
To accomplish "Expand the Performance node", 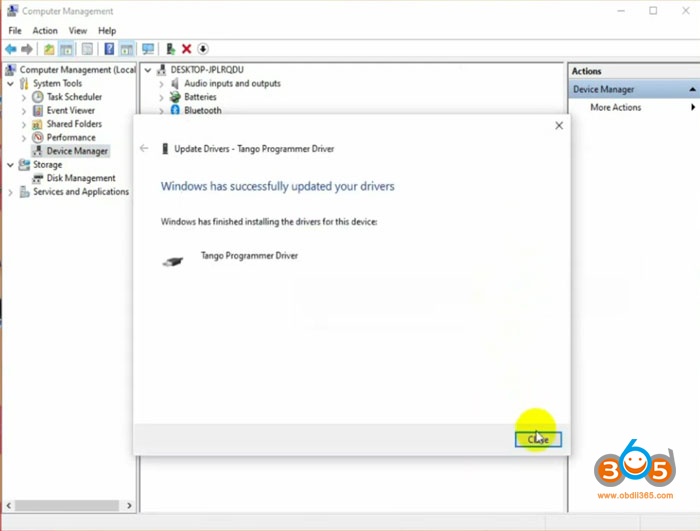I will (24, 138).
